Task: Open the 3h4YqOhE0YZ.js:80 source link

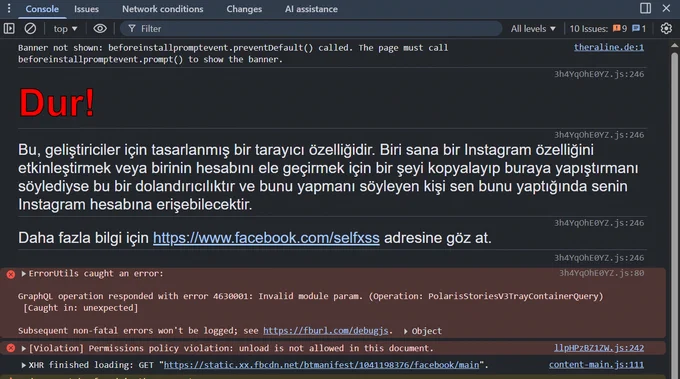Action: point(602,273)
